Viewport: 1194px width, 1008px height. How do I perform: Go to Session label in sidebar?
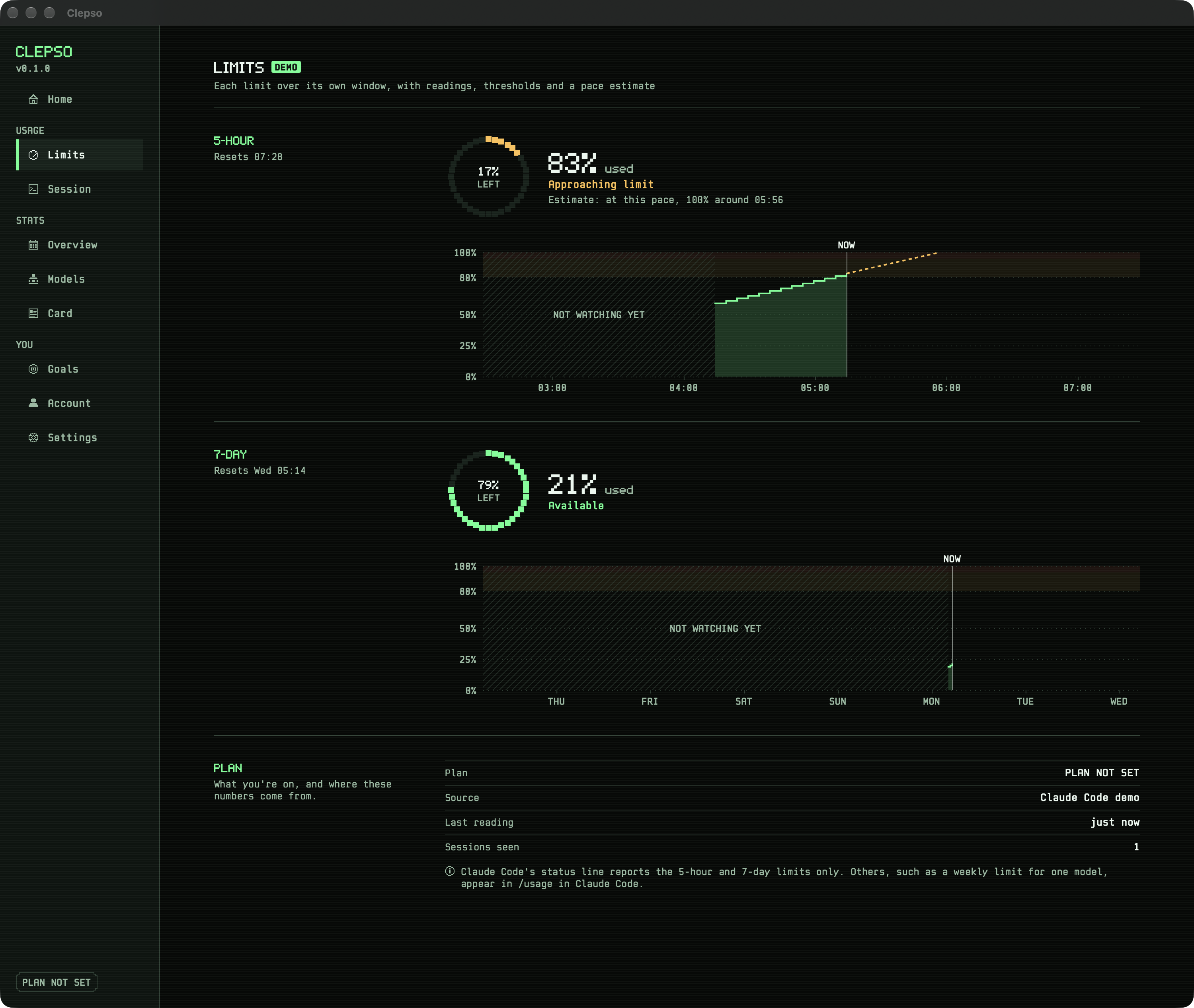pyautogui.click(x=69, y=189)
